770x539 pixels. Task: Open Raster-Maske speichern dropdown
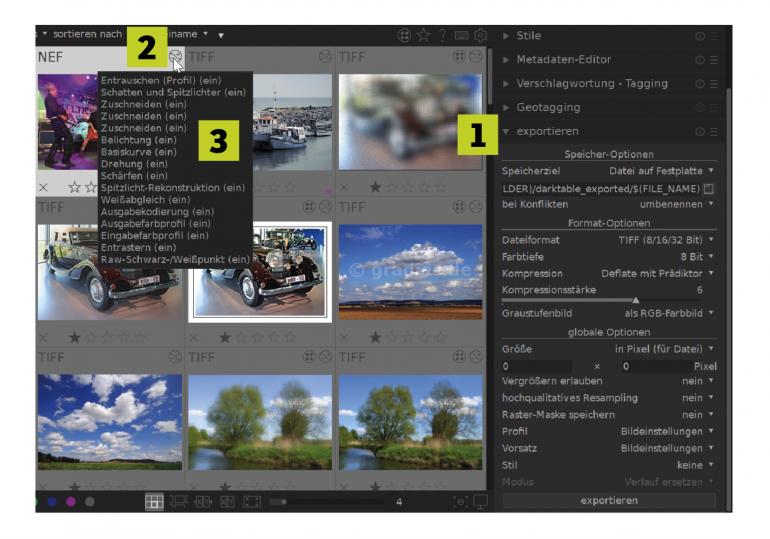[608, 415]
